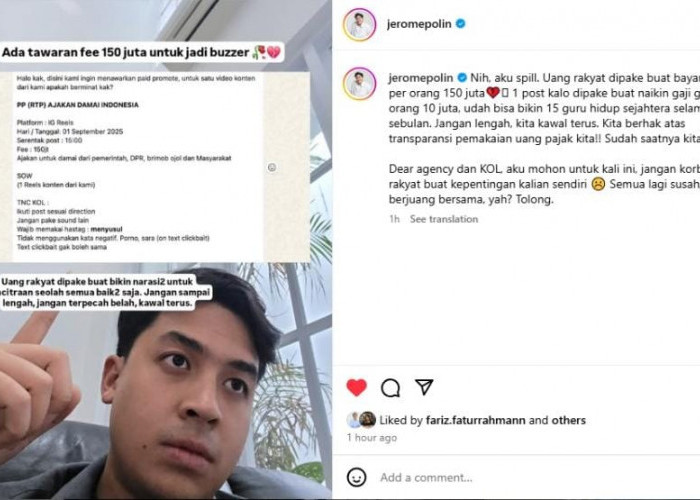
Task: Open jeromepolin avatar next to the caption
Action: click(359, 83)
